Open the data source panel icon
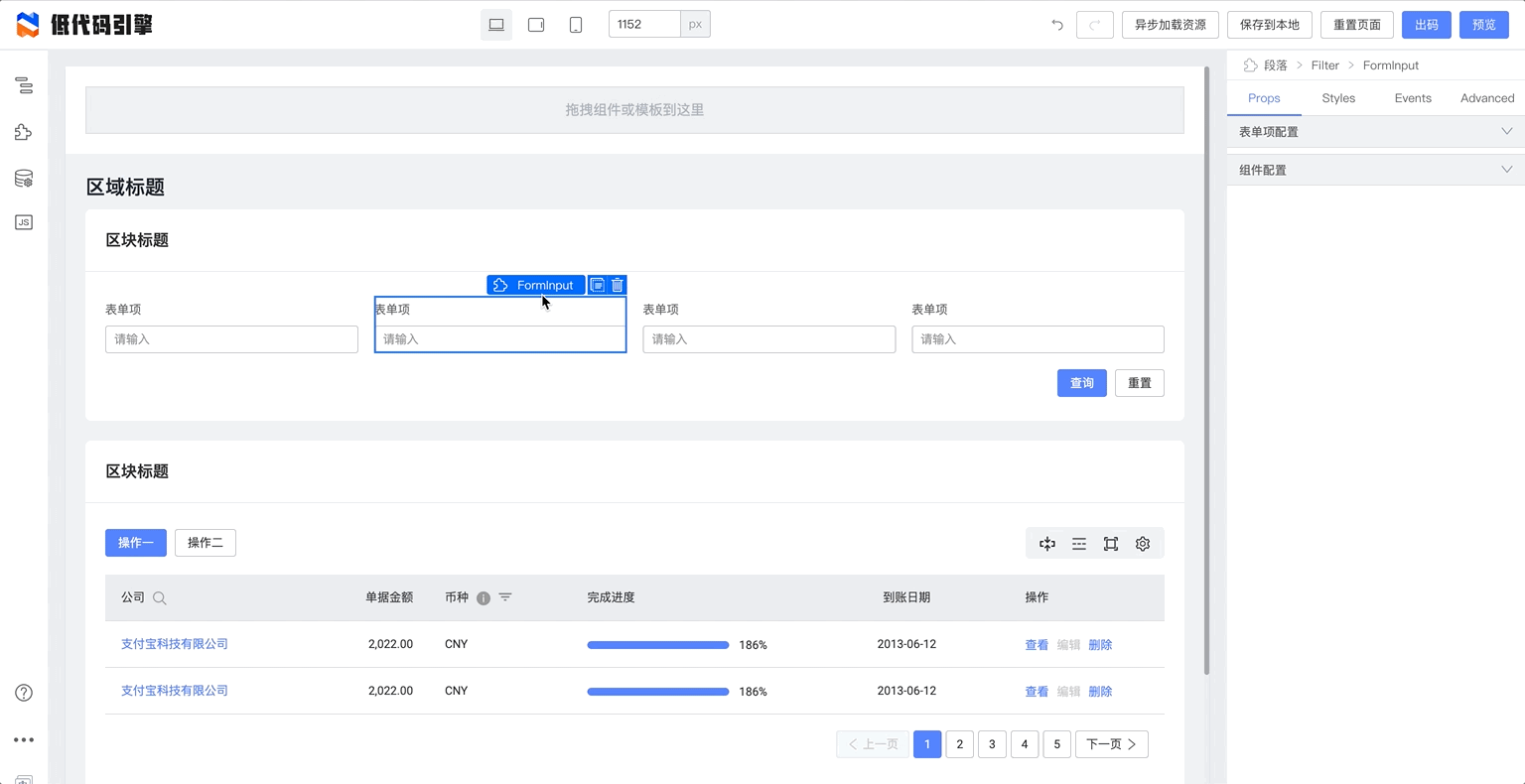 (x=24, y=179)
